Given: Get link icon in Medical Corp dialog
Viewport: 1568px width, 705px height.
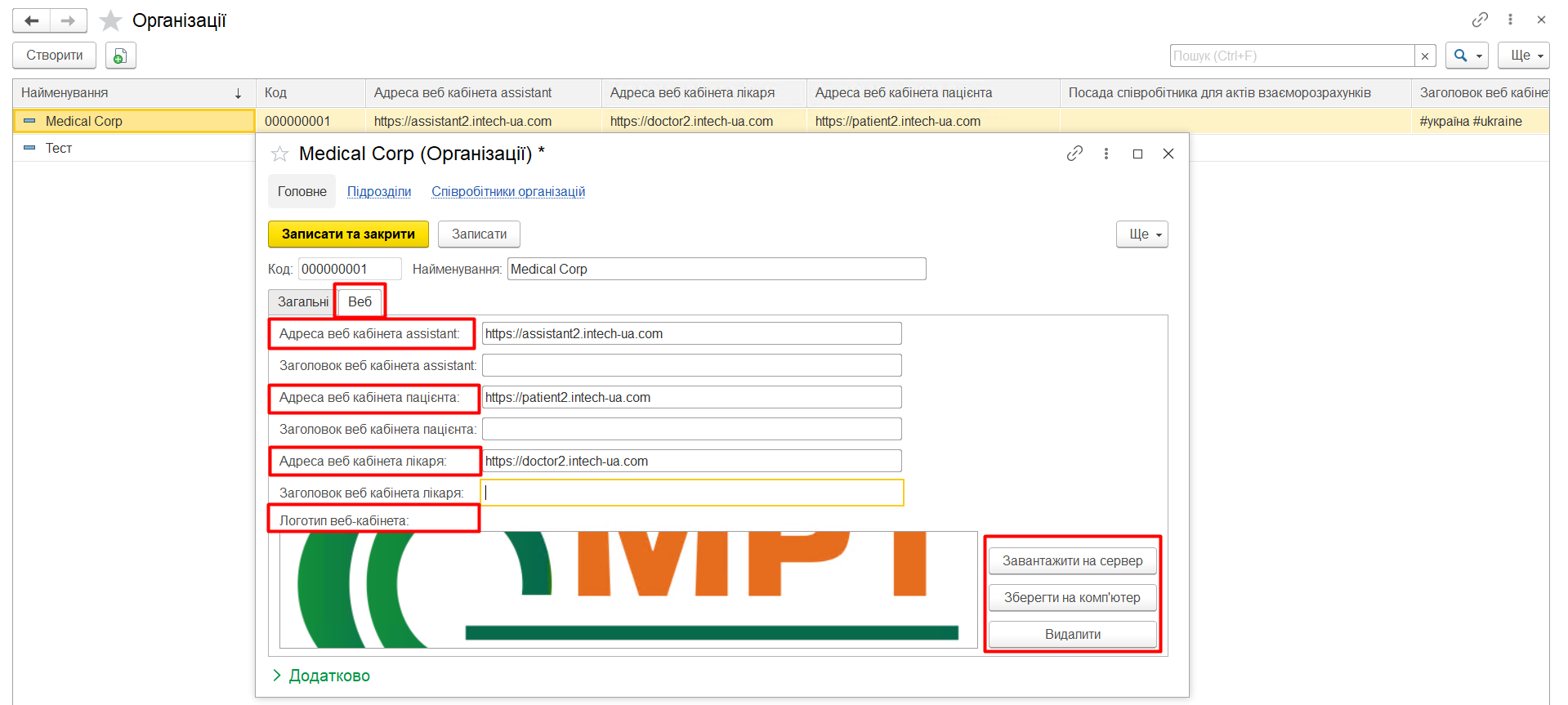Looking at the screenshot, I should click(x=1074, y=154).
